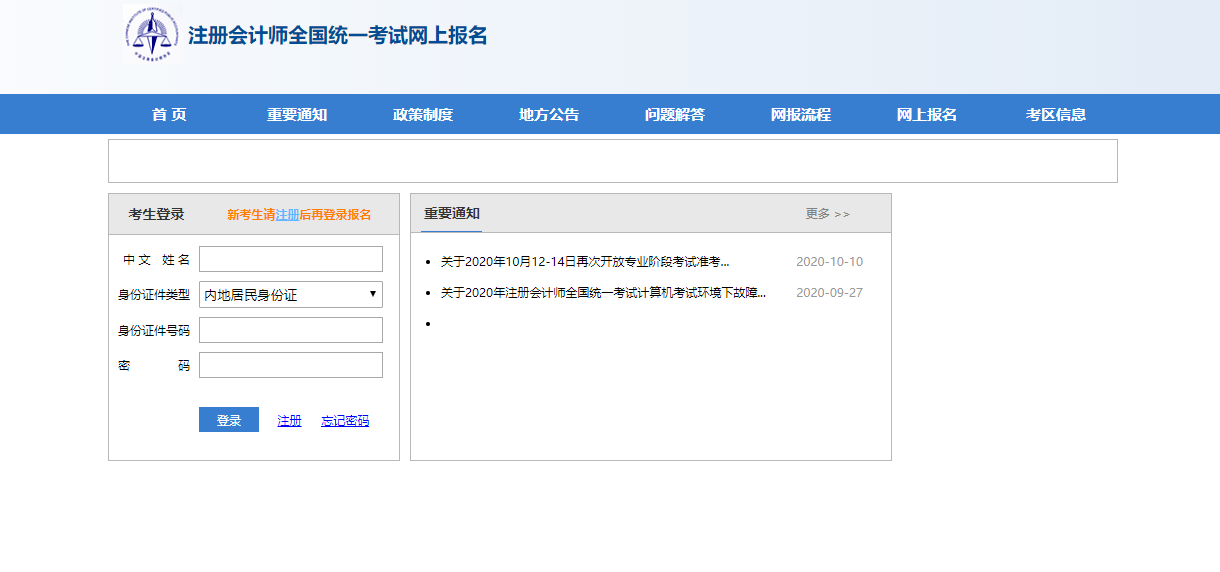Viewport: 1220px width, 572px height.
Task: Open 重要通知 navigation menu item
Action: tap(297, 115)
